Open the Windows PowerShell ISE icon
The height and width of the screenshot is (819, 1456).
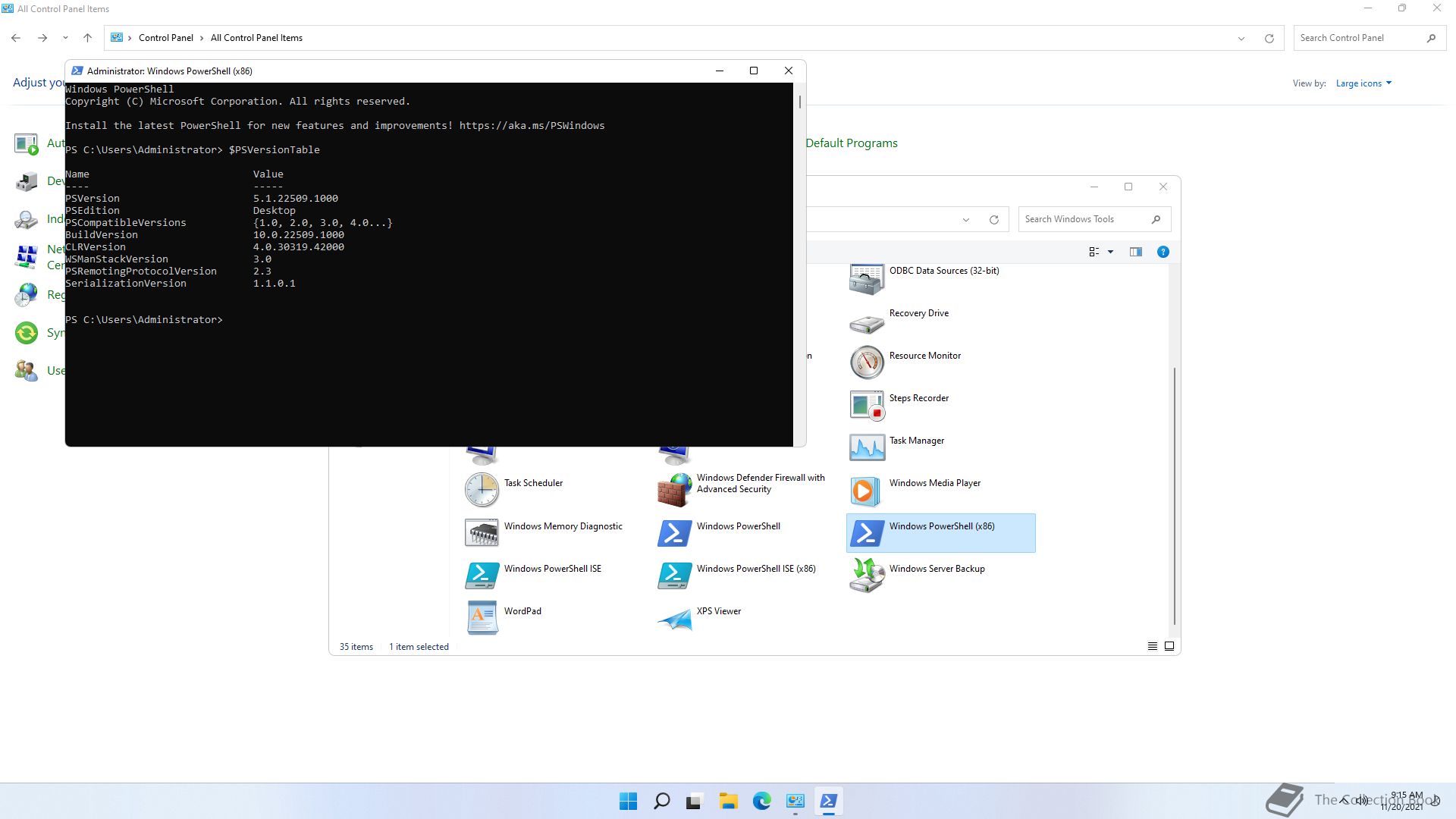click(x=482, y=576)
